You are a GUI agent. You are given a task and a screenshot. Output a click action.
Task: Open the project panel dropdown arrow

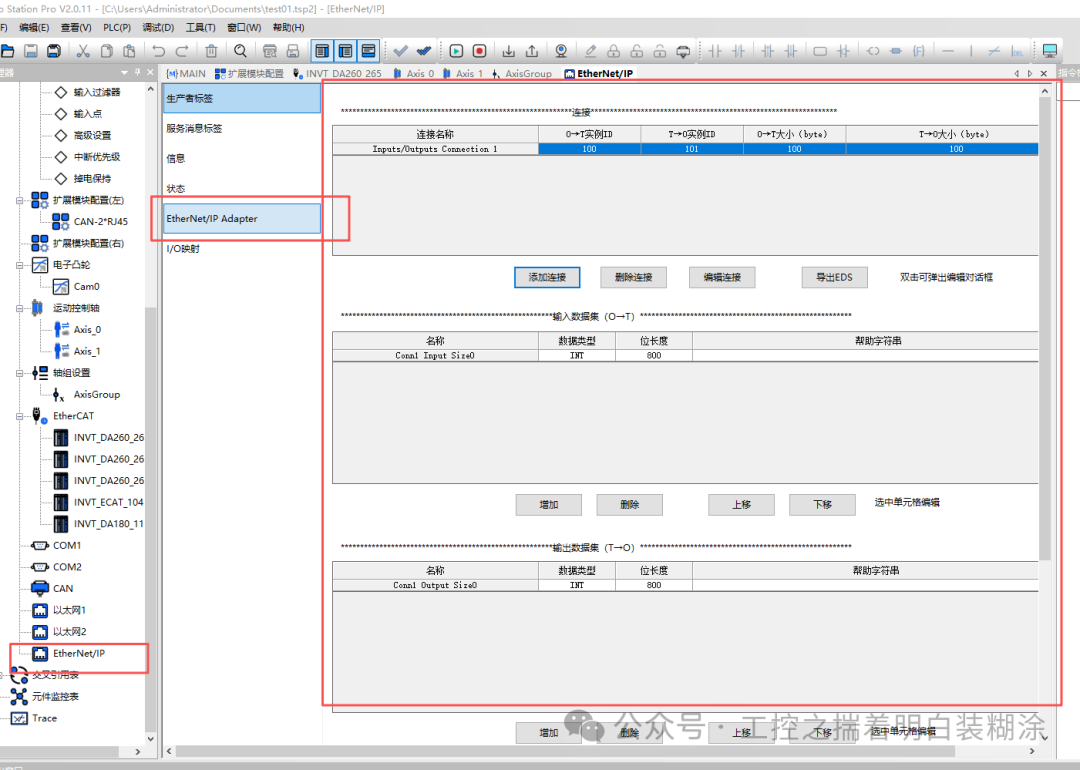(125, 72)
